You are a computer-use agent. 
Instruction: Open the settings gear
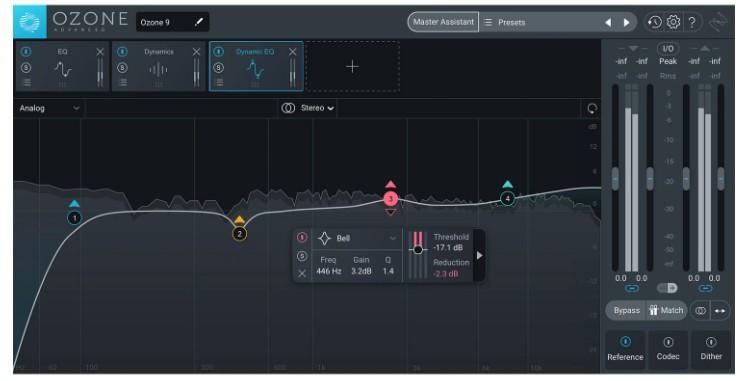[673, 22]
